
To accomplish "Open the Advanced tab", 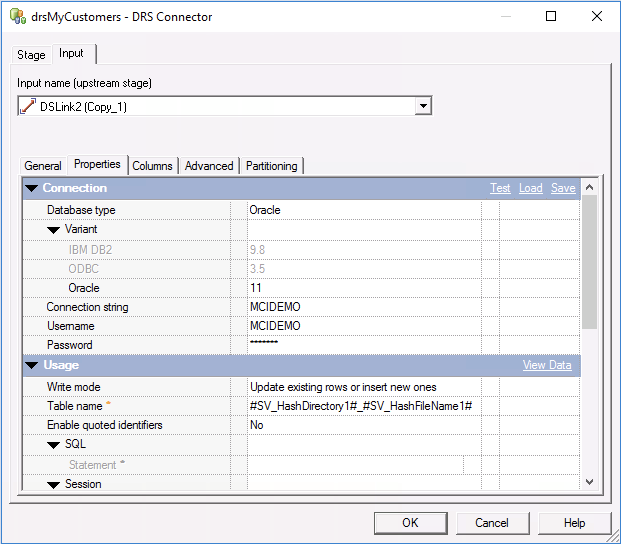I will pos(209,166).
